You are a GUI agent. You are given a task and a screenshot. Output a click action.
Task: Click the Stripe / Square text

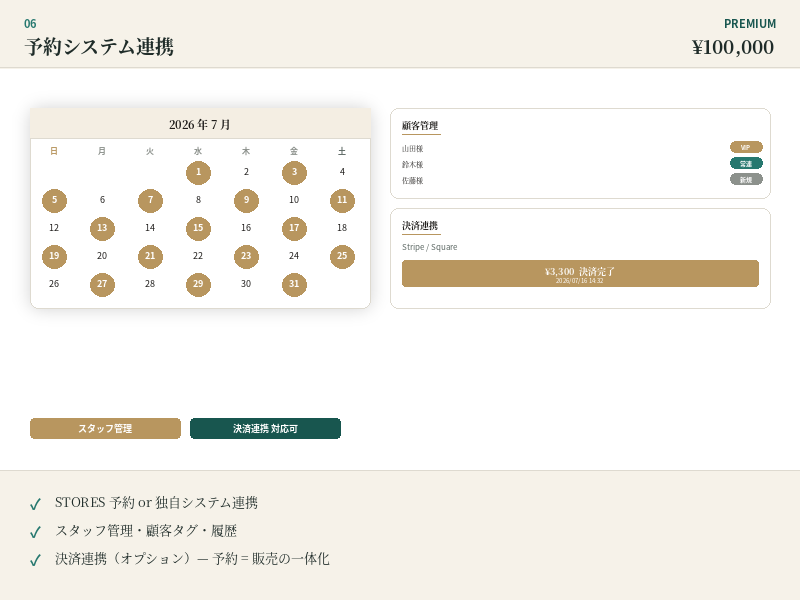coord(430,247)
